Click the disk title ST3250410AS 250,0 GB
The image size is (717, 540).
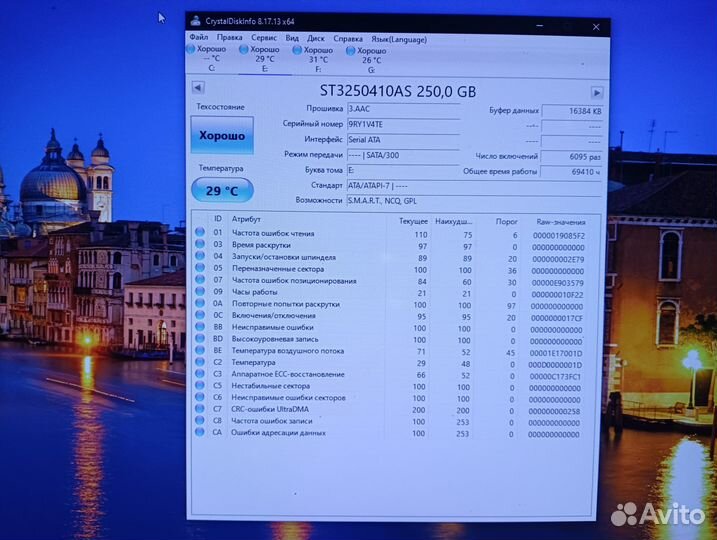(x=397, y=91)
